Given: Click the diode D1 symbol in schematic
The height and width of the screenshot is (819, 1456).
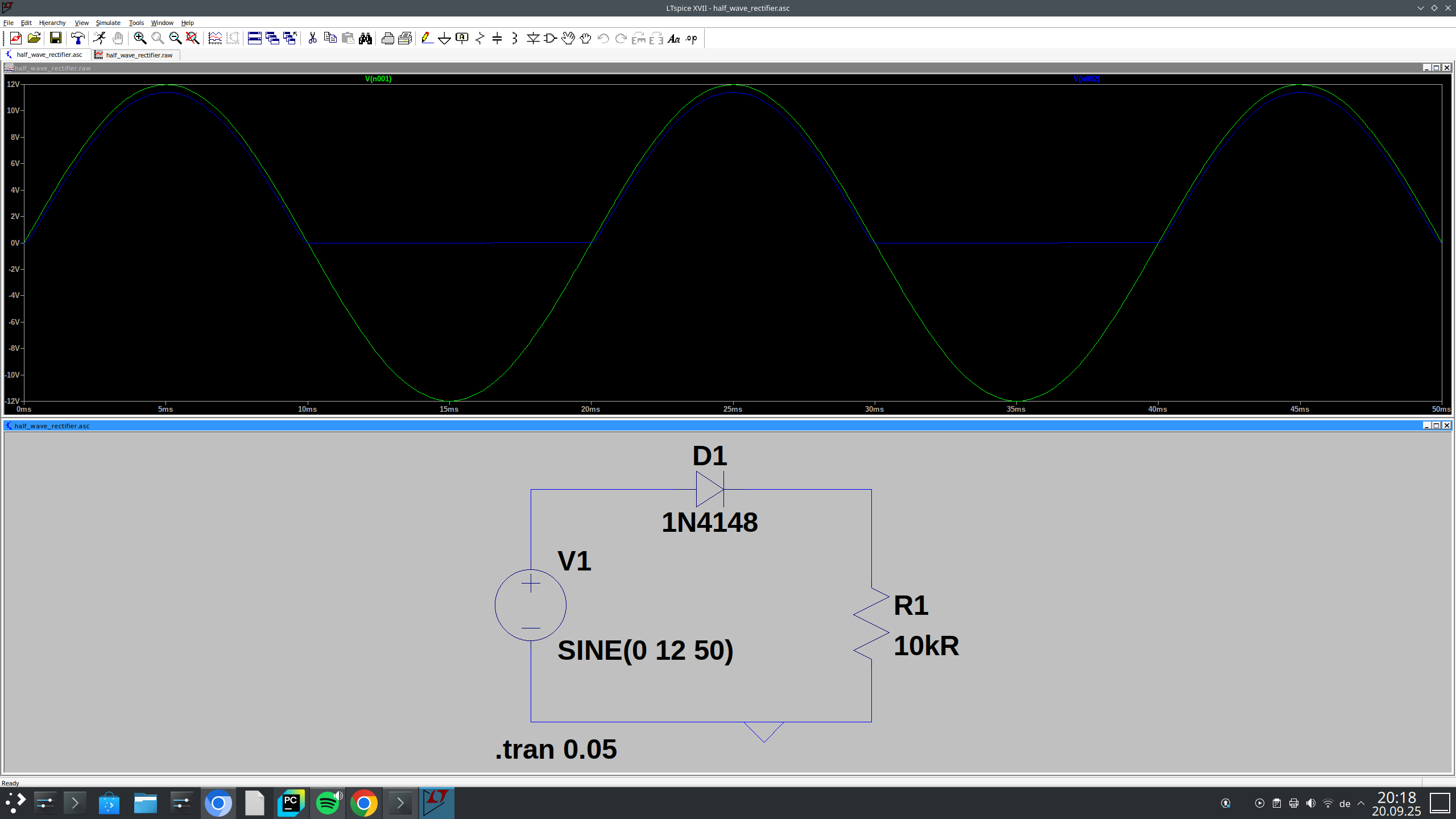Looking at the screenshot, I should click(709, 489).
